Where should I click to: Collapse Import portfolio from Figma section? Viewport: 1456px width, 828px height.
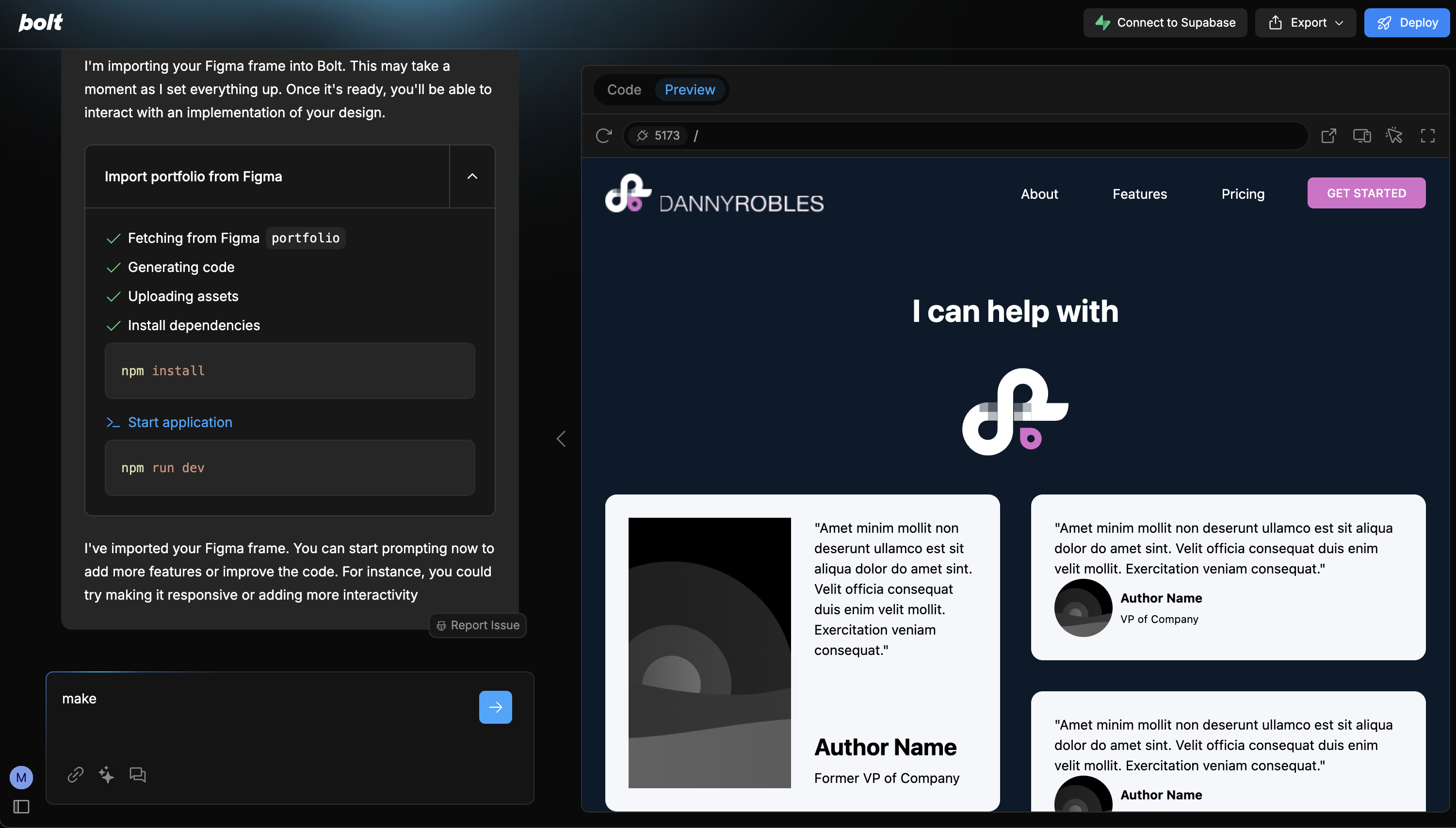(x=472, y=176)
